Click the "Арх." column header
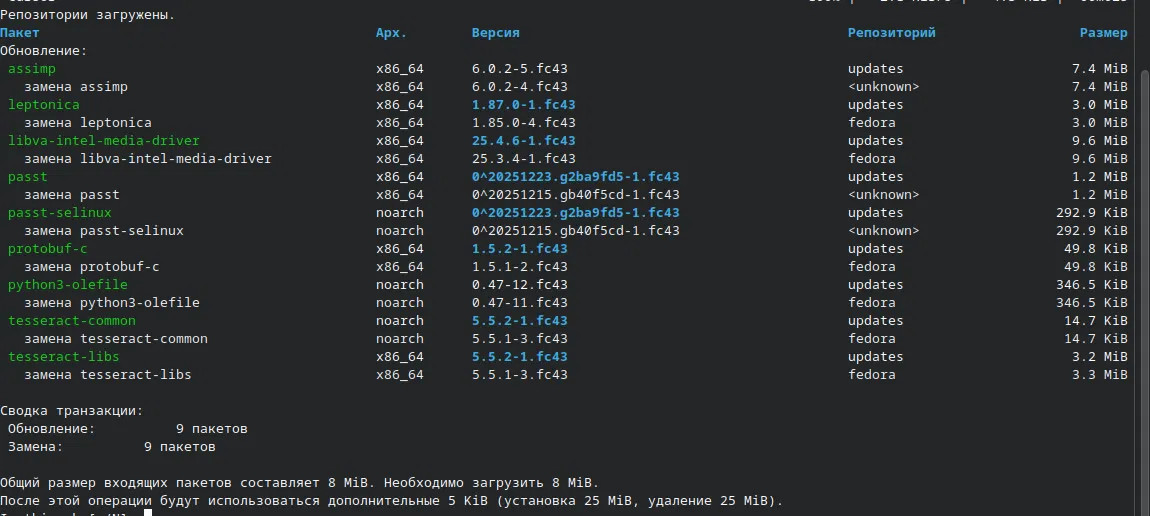1150x516 pixels. pyautogui.click(x=391, y=33)
